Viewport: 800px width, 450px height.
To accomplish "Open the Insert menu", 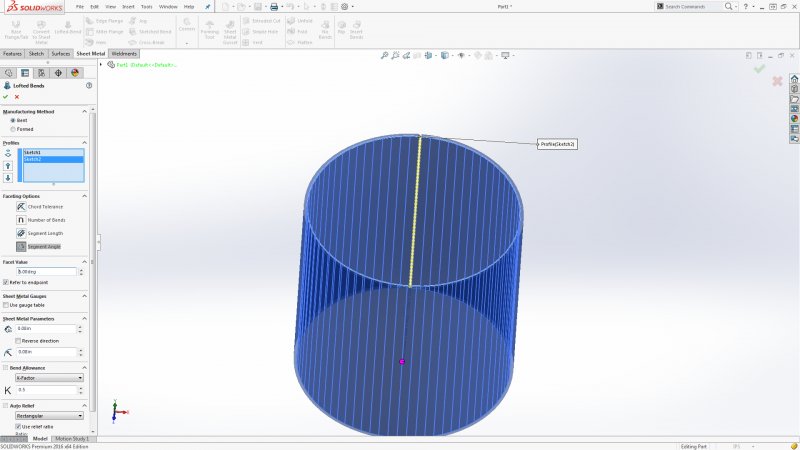I will 128,6.
